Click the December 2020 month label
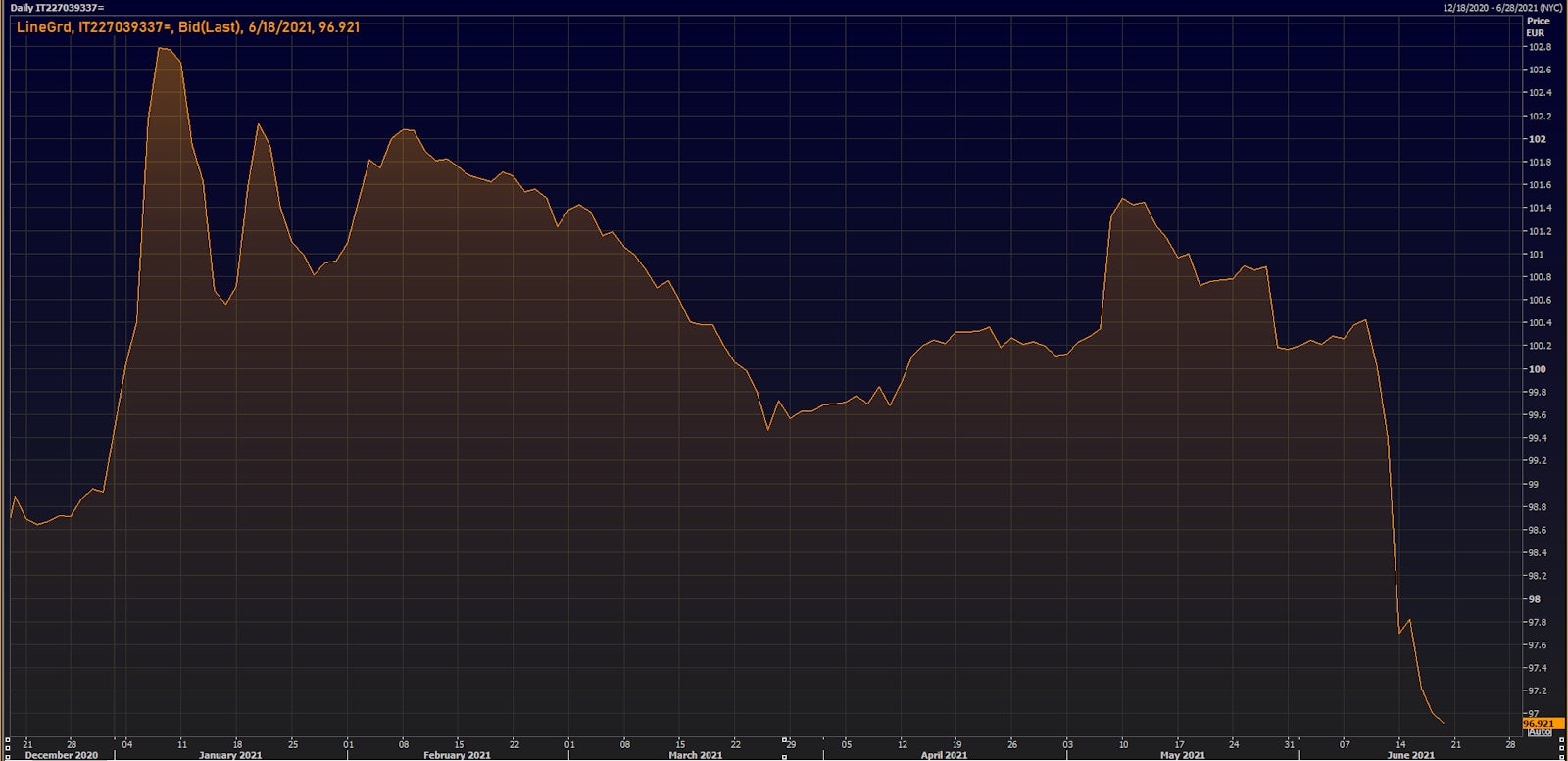Image resolution: width=1568 pixels, height=761 pixels. (61, 755)
